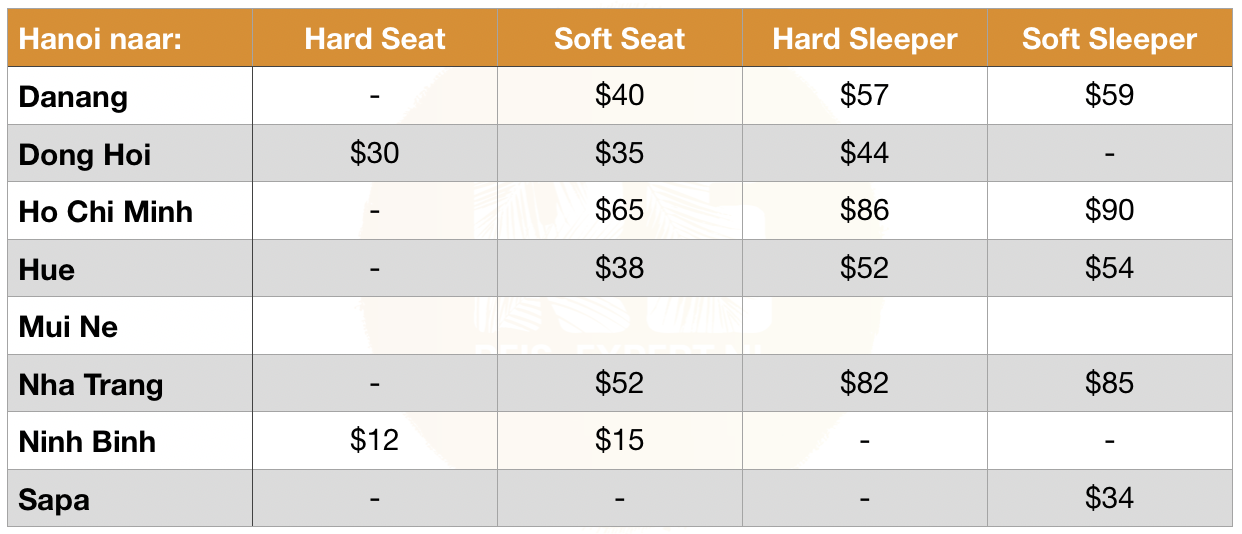Select the Soft Seat column header

[620, 39]
